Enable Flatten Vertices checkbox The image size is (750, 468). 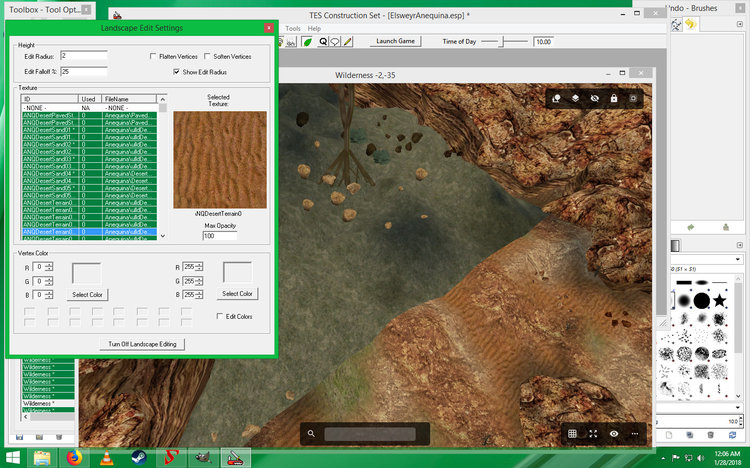click(153, 56)
